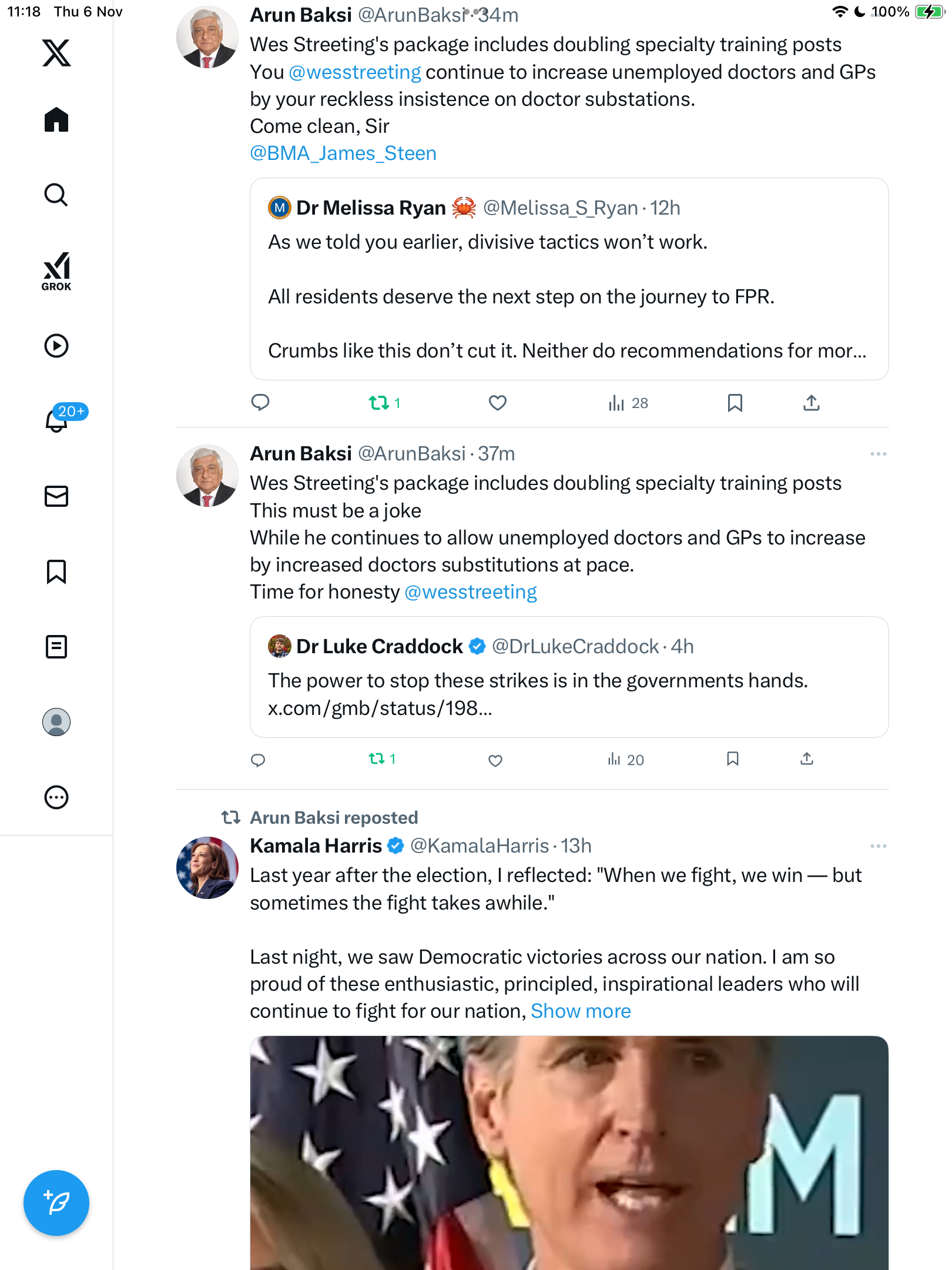Tap the compose new post button
This screenshot has width=952, height=1270.
[56, 1202]
